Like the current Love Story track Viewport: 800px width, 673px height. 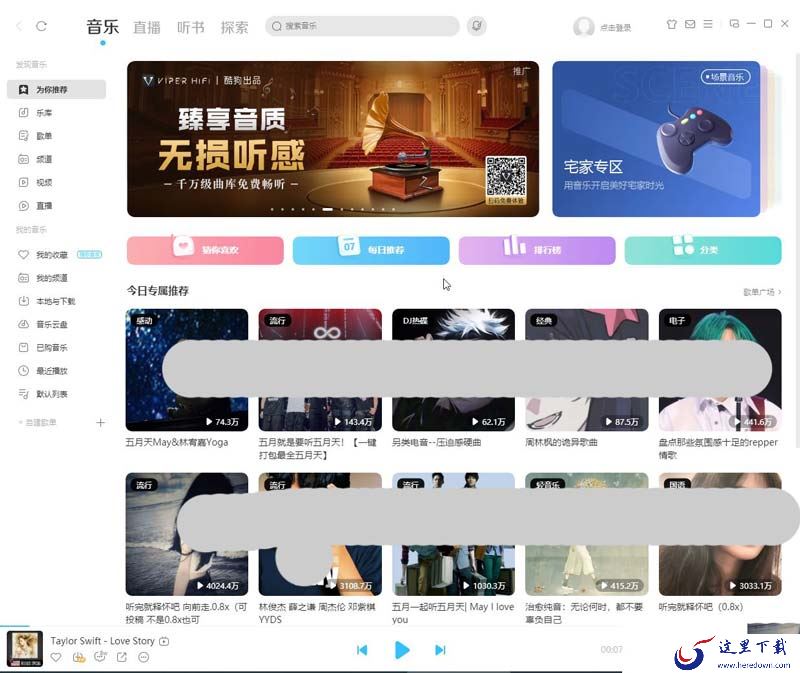pos(56,657)
